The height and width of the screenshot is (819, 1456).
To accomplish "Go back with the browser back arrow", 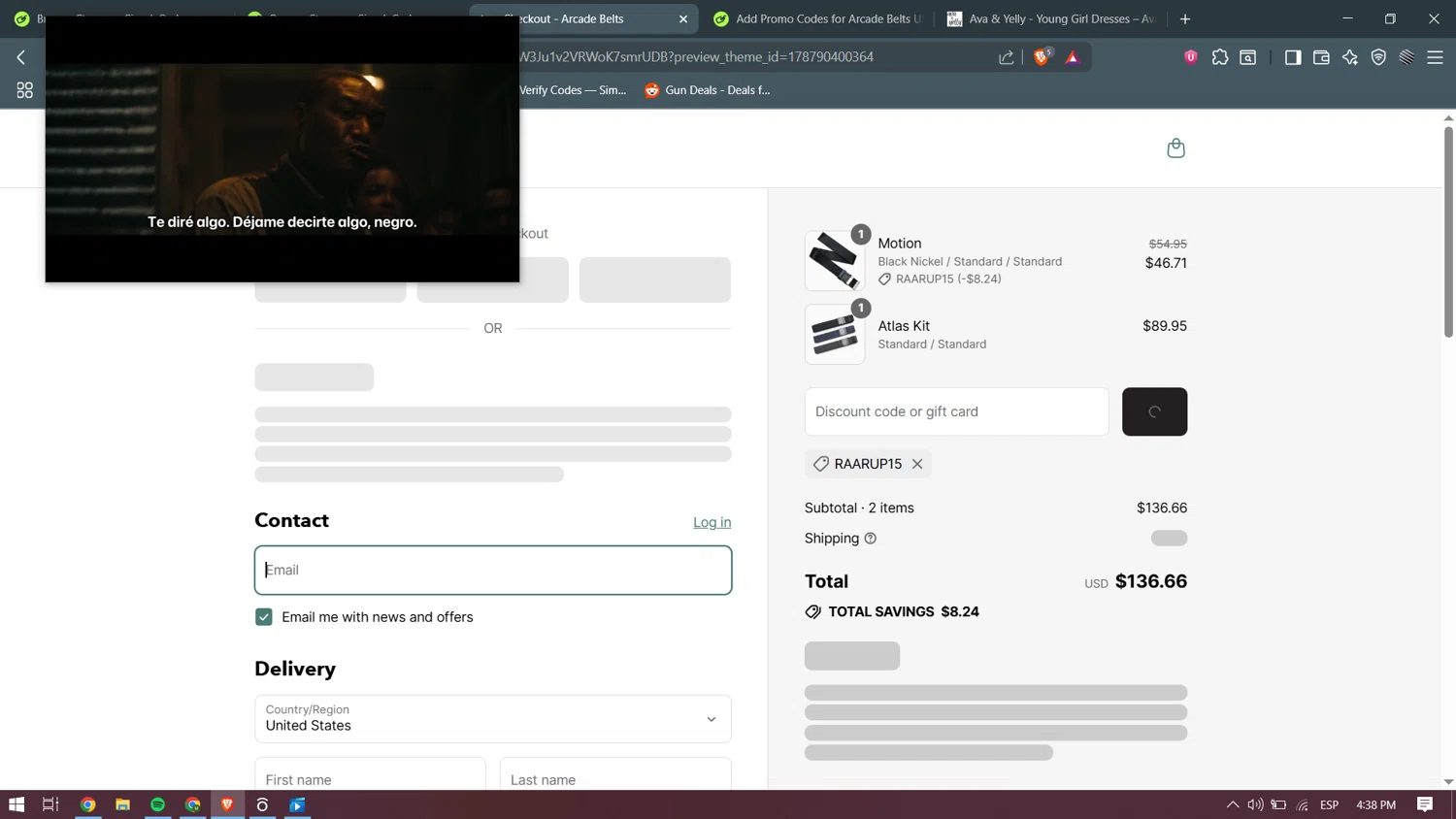I will coord(21,57).
